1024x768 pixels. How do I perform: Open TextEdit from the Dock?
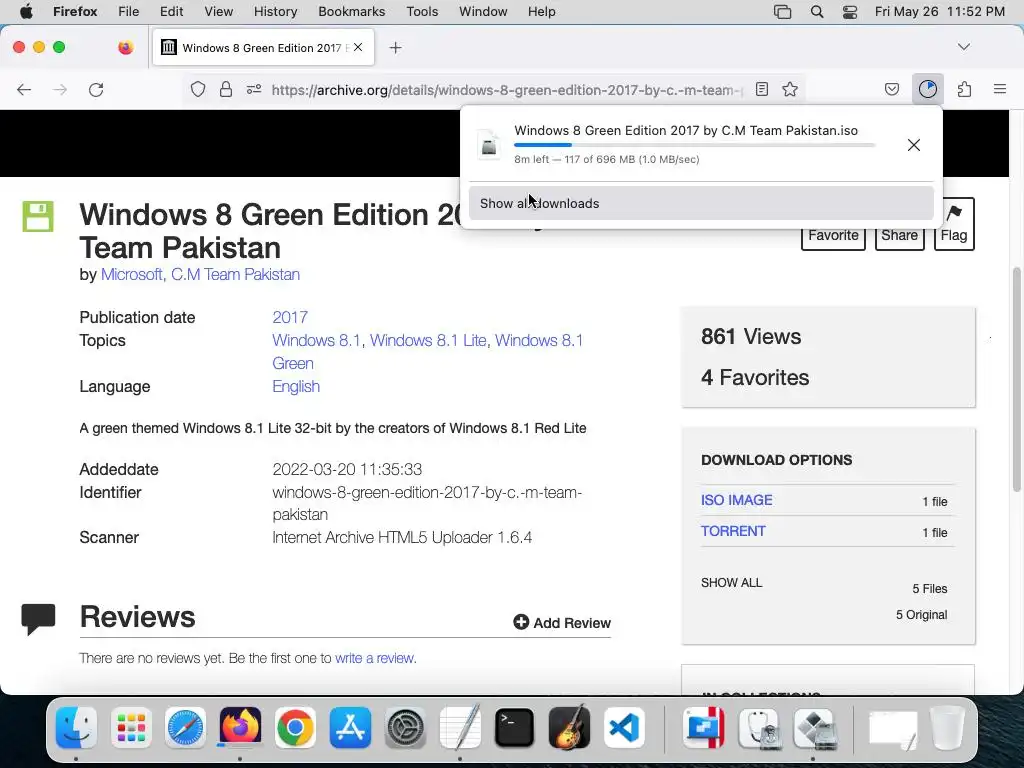(x=460, y=728)
